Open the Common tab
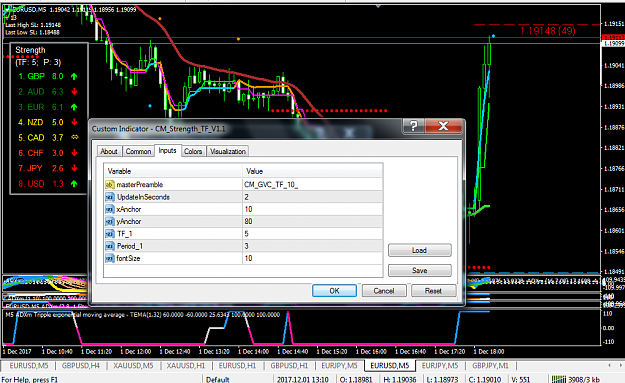625x383 pixels. tap(138, 151)
